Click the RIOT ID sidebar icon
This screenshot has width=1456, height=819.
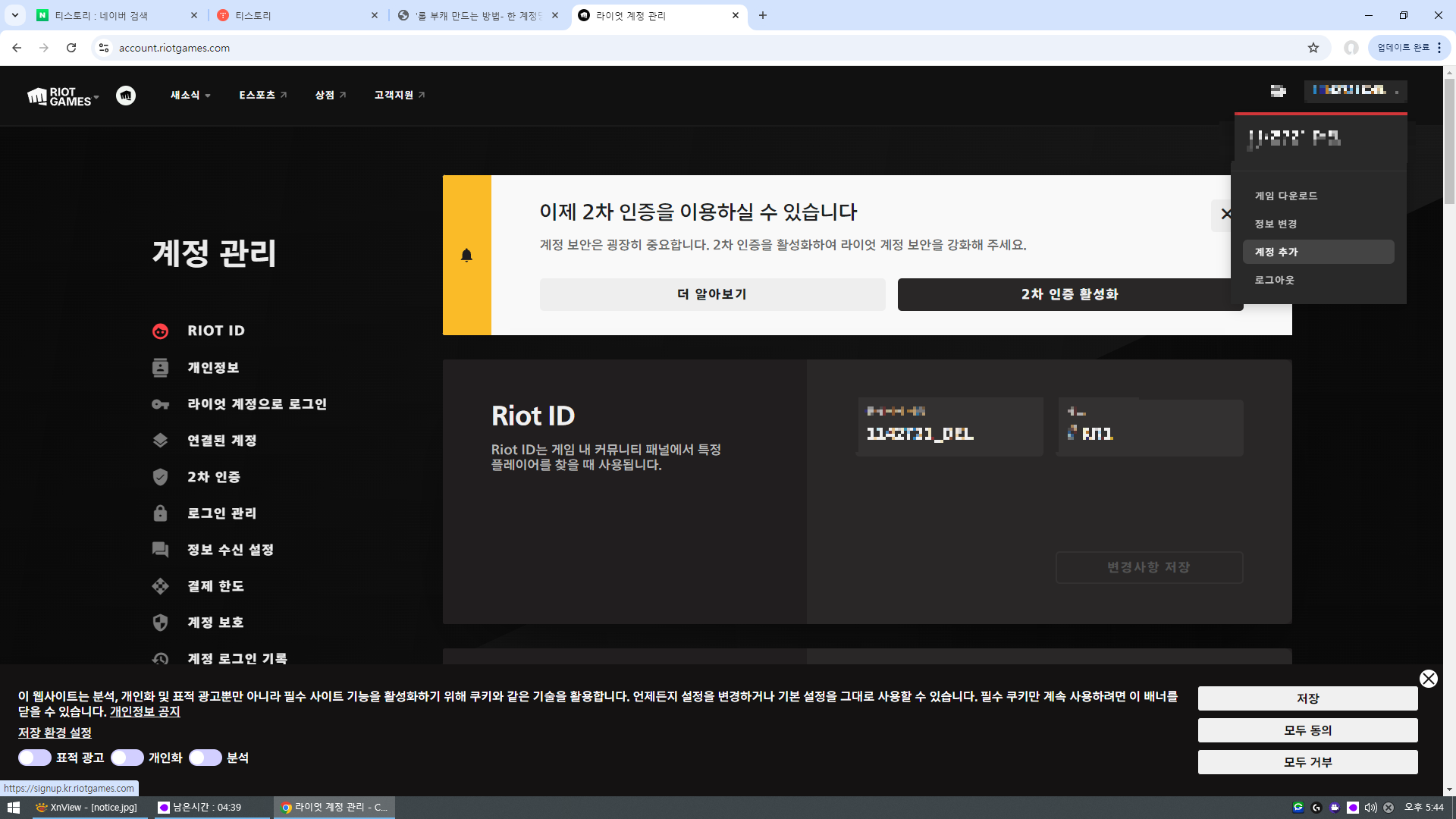160,331
